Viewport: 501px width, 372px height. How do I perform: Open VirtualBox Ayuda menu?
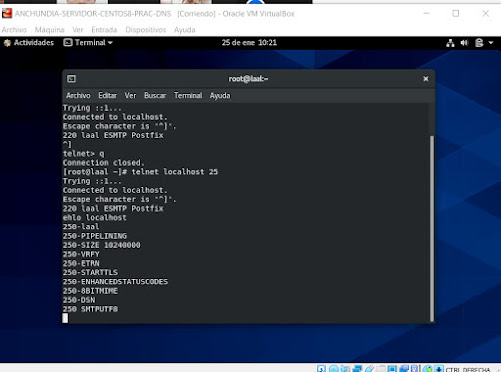tap(185, 30)
